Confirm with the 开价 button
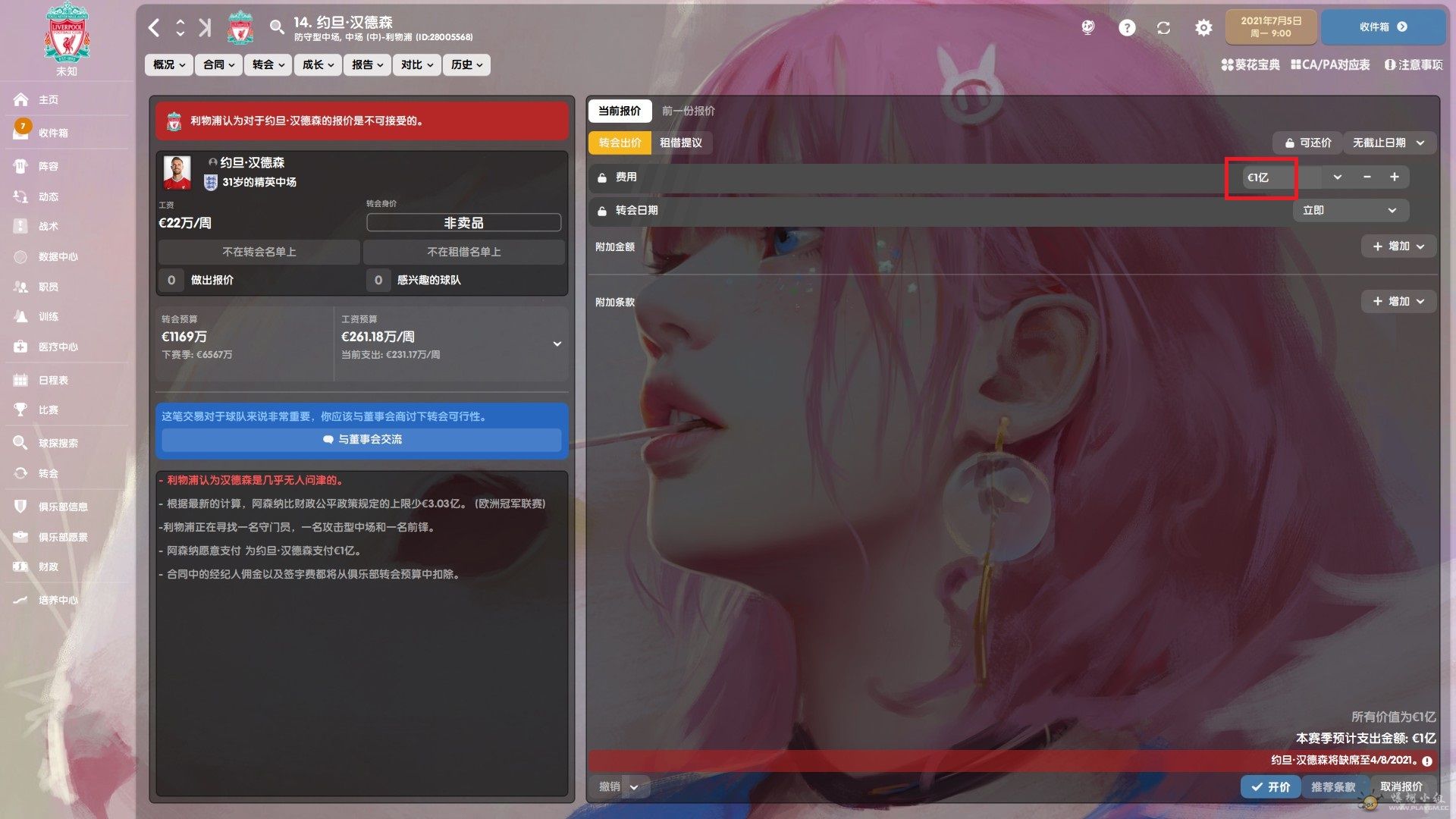 1271,786
